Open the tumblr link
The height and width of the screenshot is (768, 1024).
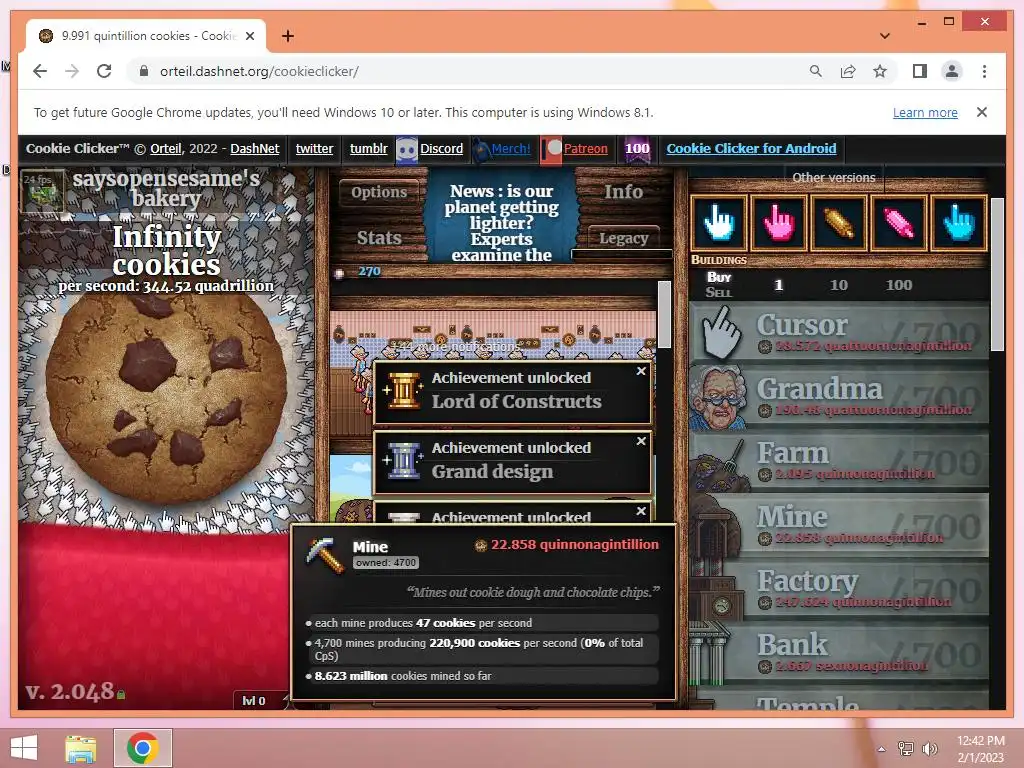tap(368, 148)
